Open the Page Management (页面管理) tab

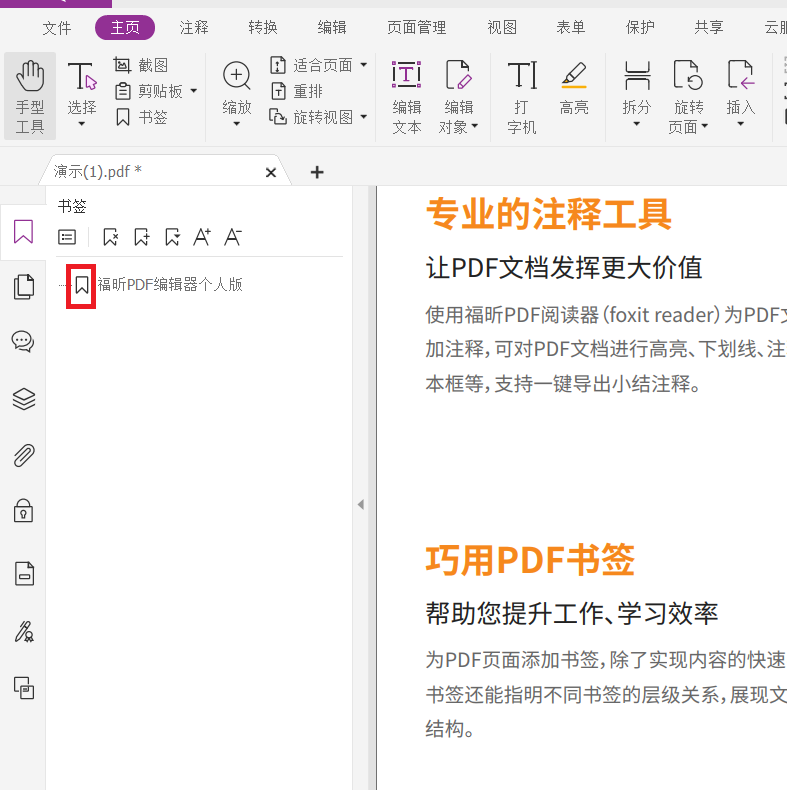point(417,27)
